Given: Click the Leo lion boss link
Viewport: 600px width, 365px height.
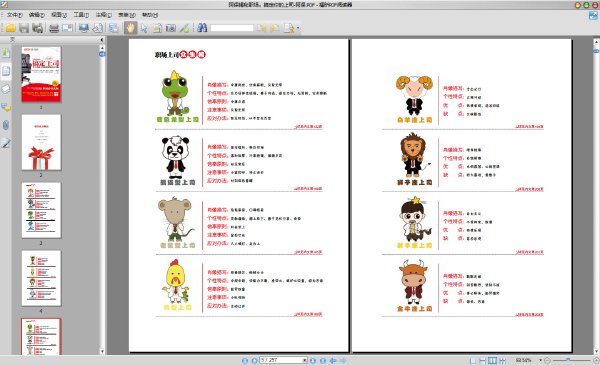Looking at the screenshot, I should coord(530,189).
